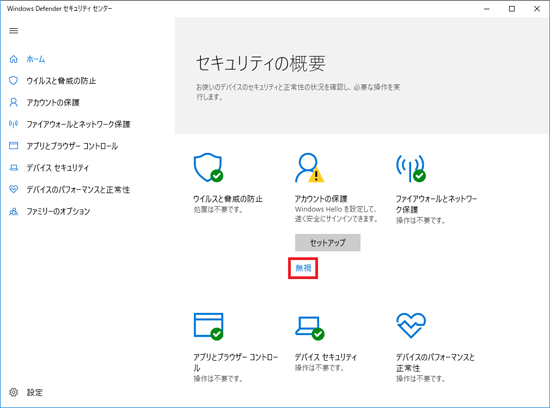Open 設定 at the sidebar bottom
The height and width of the screenshot is (408, 550).
[35, 393]
